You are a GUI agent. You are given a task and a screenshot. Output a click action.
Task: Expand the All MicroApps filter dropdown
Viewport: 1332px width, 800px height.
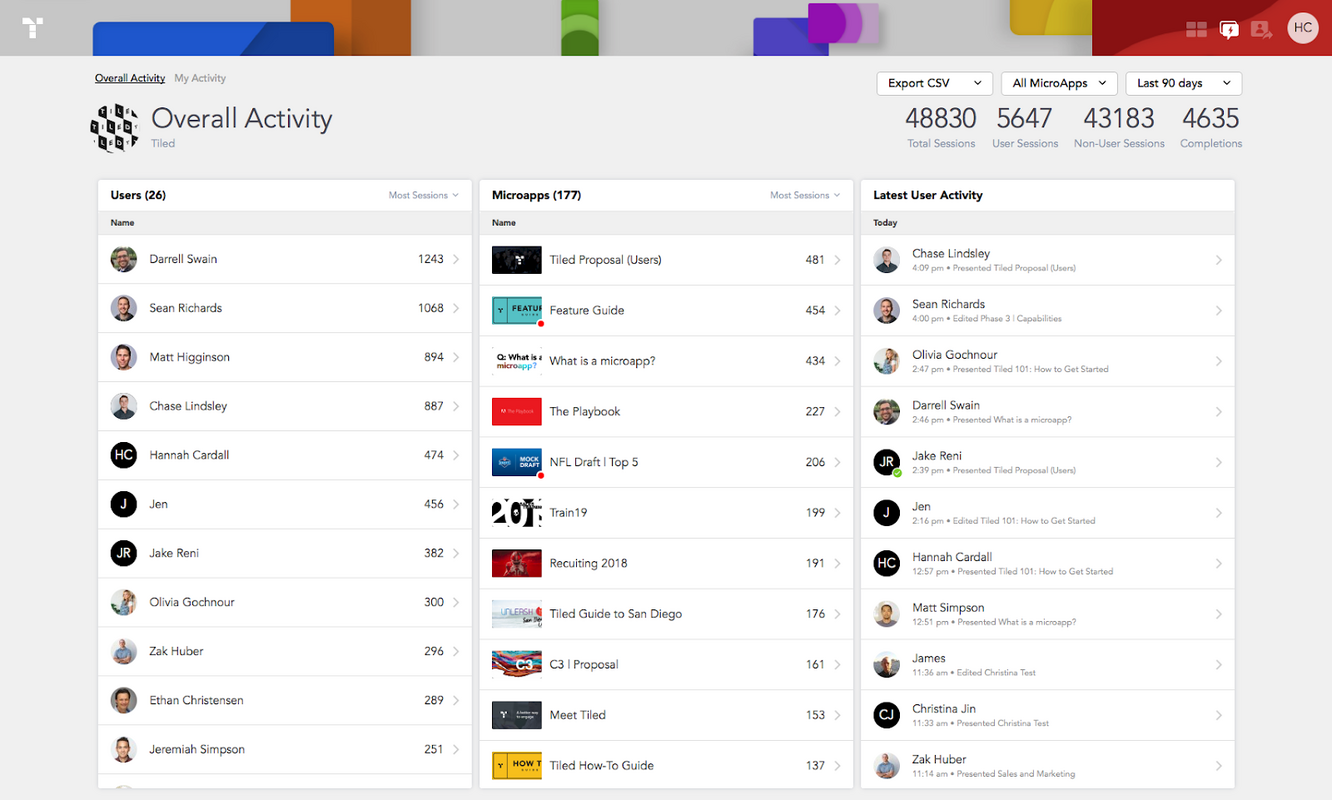1059,83
